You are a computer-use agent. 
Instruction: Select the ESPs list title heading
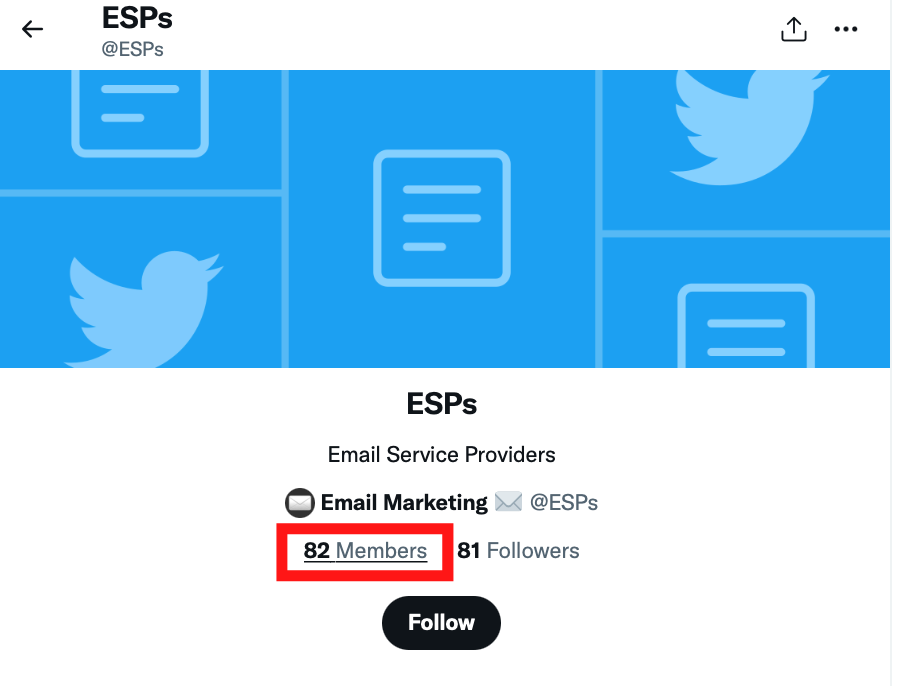point(441,403)
